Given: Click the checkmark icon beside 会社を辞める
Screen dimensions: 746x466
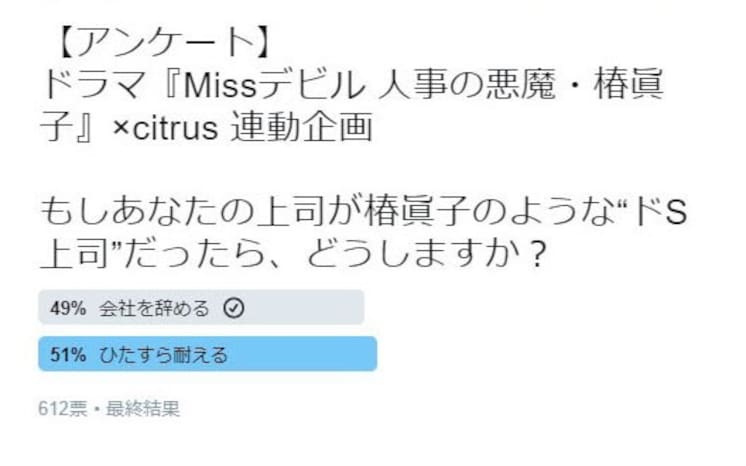Looking at the screenshot, I should (x=234, y=308).
